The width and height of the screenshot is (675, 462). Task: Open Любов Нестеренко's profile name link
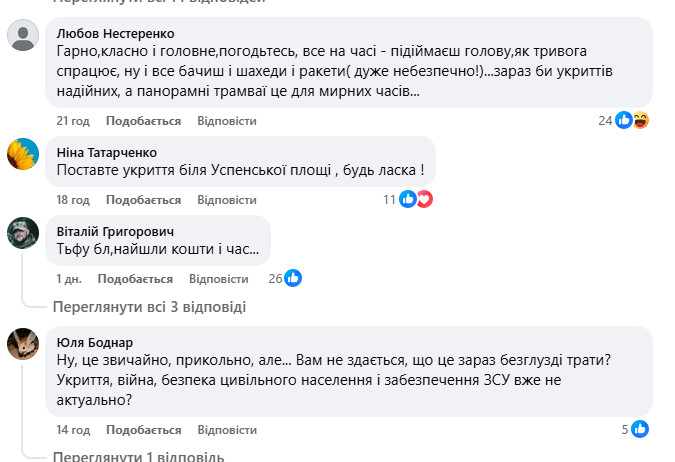[115, 32]
